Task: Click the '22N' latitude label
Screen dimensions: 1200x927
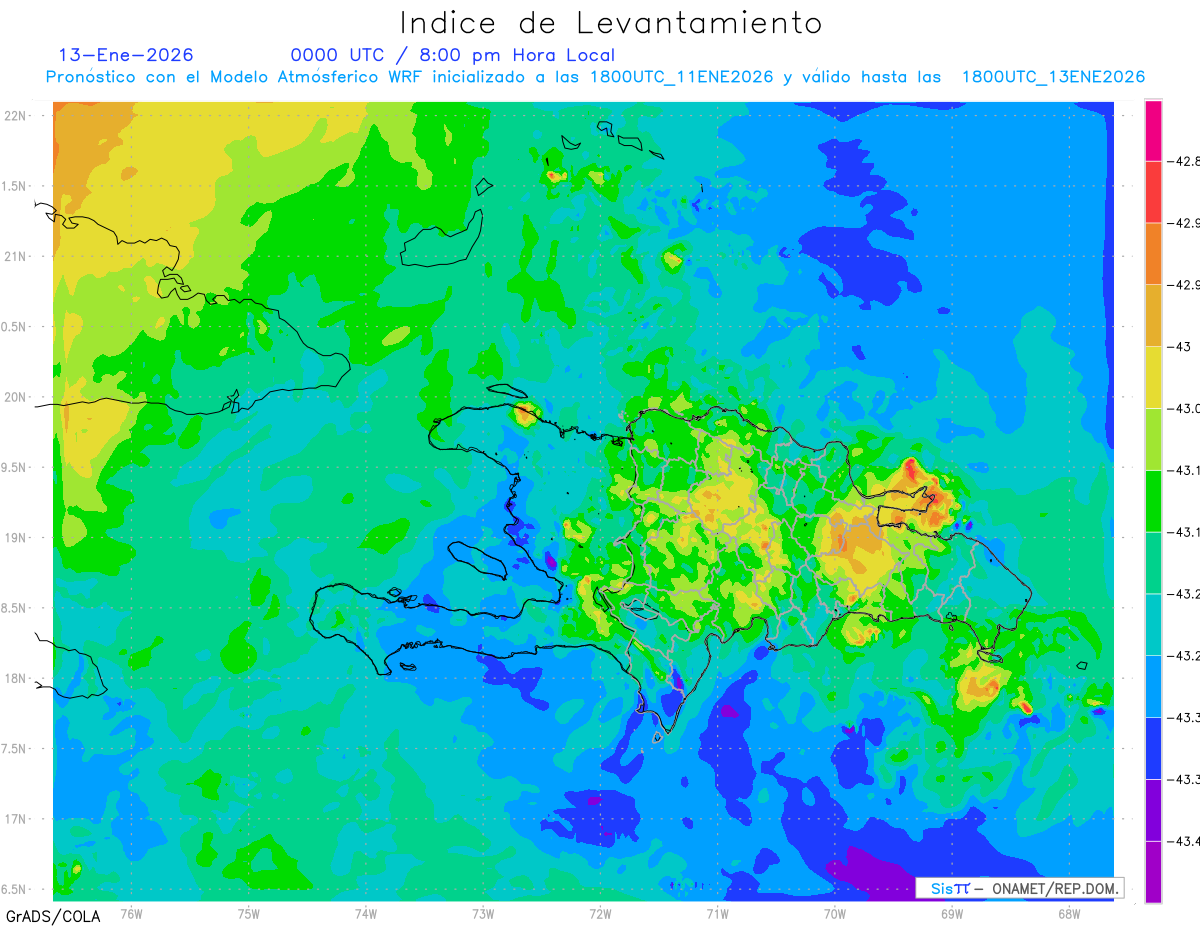Action: tap(14, 115)
